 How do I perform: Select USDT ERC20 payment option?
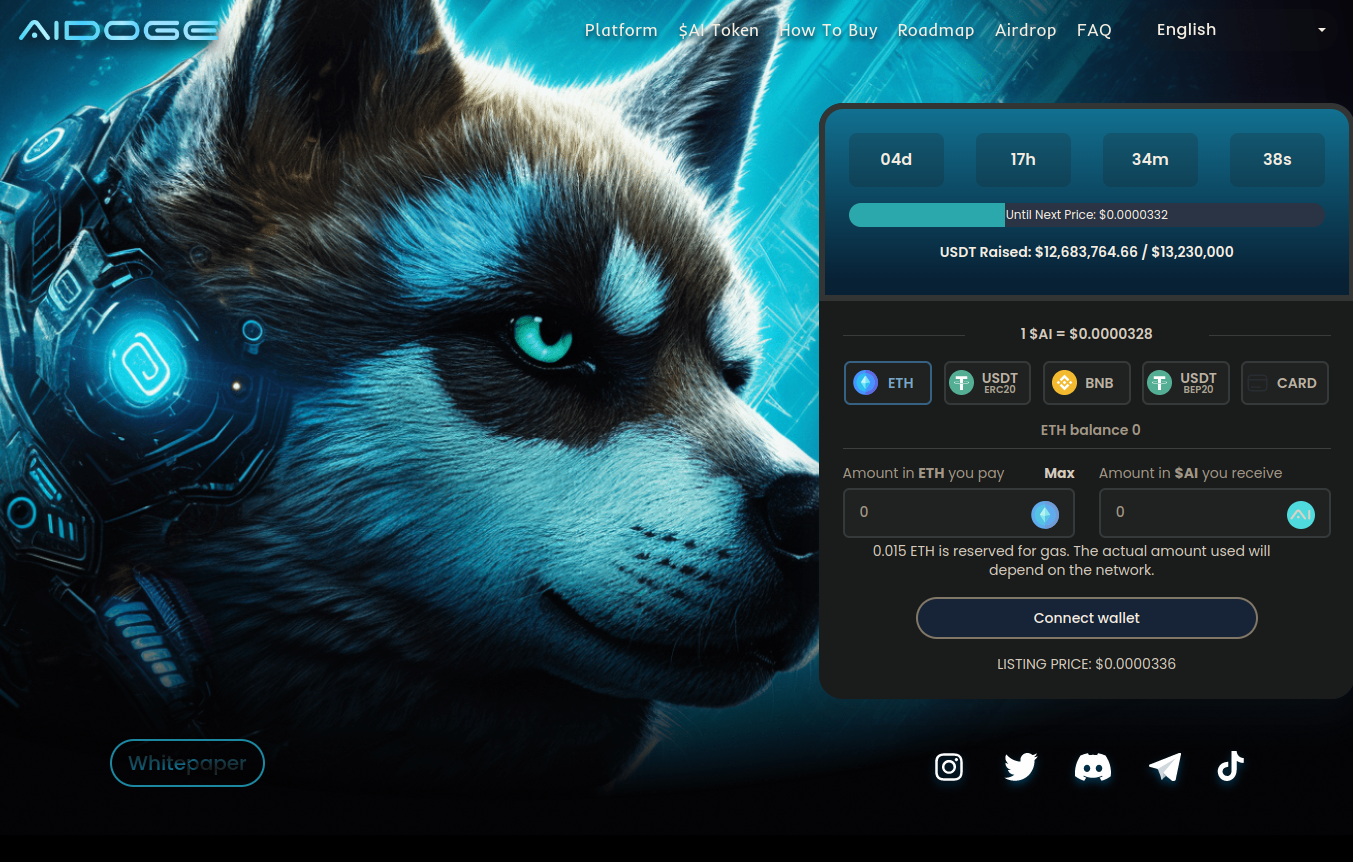tap(987, 383)
